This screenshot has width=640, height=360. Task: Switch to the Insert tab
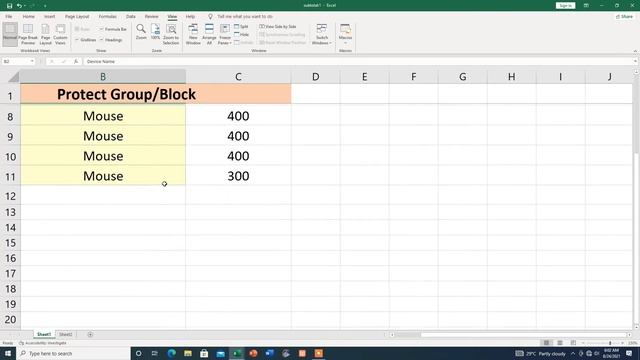49,16
